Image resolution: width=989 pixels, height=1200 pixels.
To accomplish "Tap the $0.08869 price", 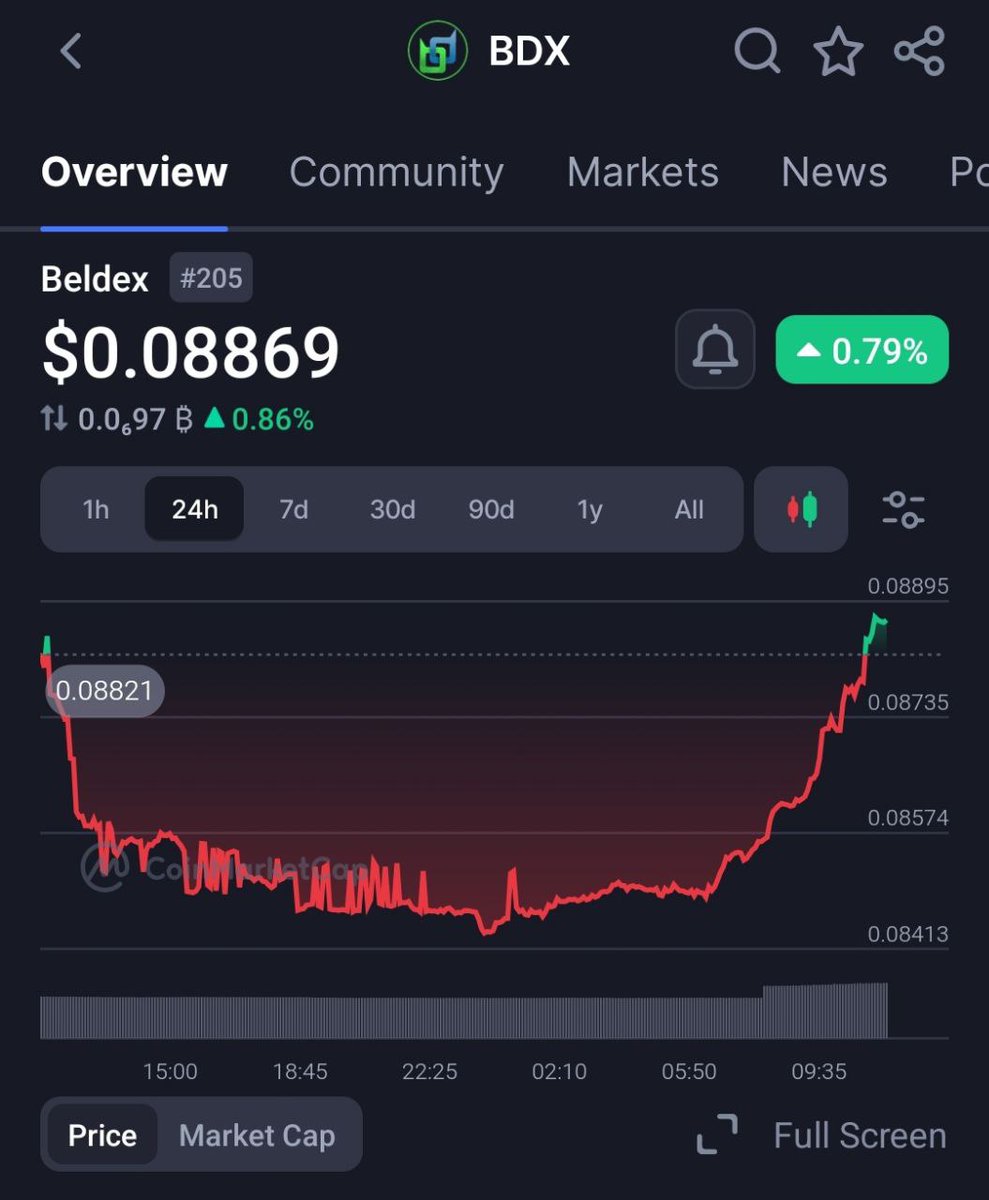I will tap(190, 352).
